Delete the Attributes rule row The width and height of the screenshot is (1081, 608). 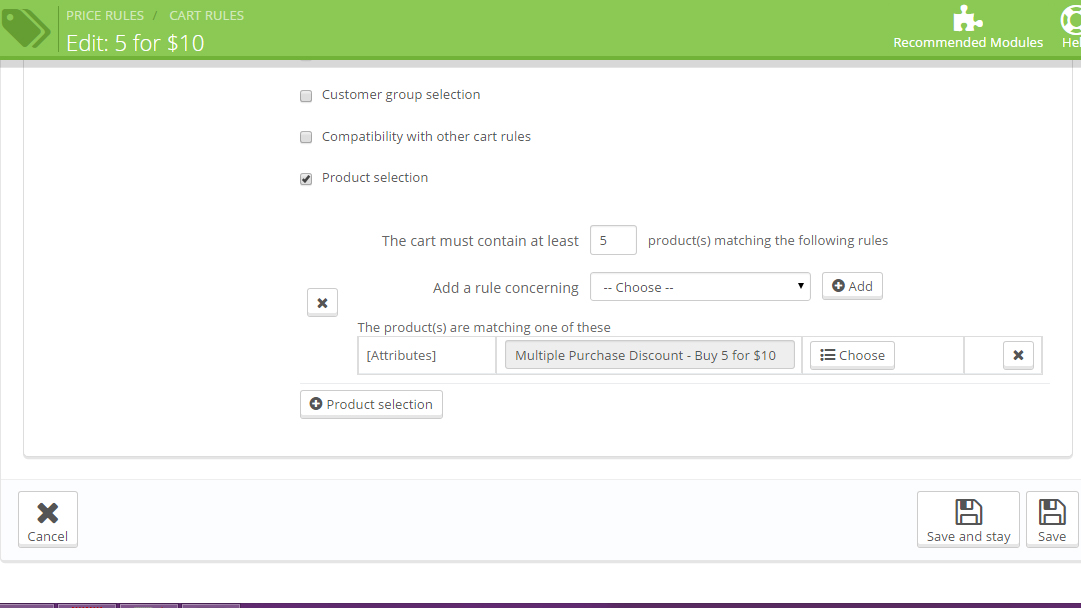tap(1018, 355)
